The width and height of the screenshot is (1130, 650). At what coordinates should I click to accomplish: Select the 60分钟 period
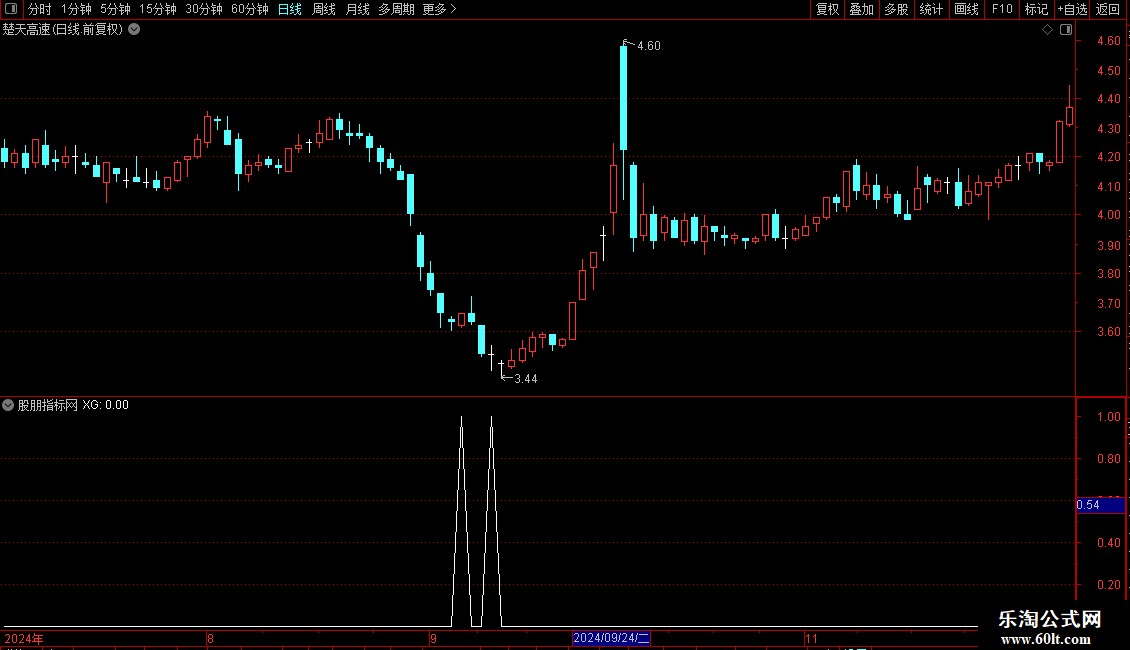click(x=250, y=9)
